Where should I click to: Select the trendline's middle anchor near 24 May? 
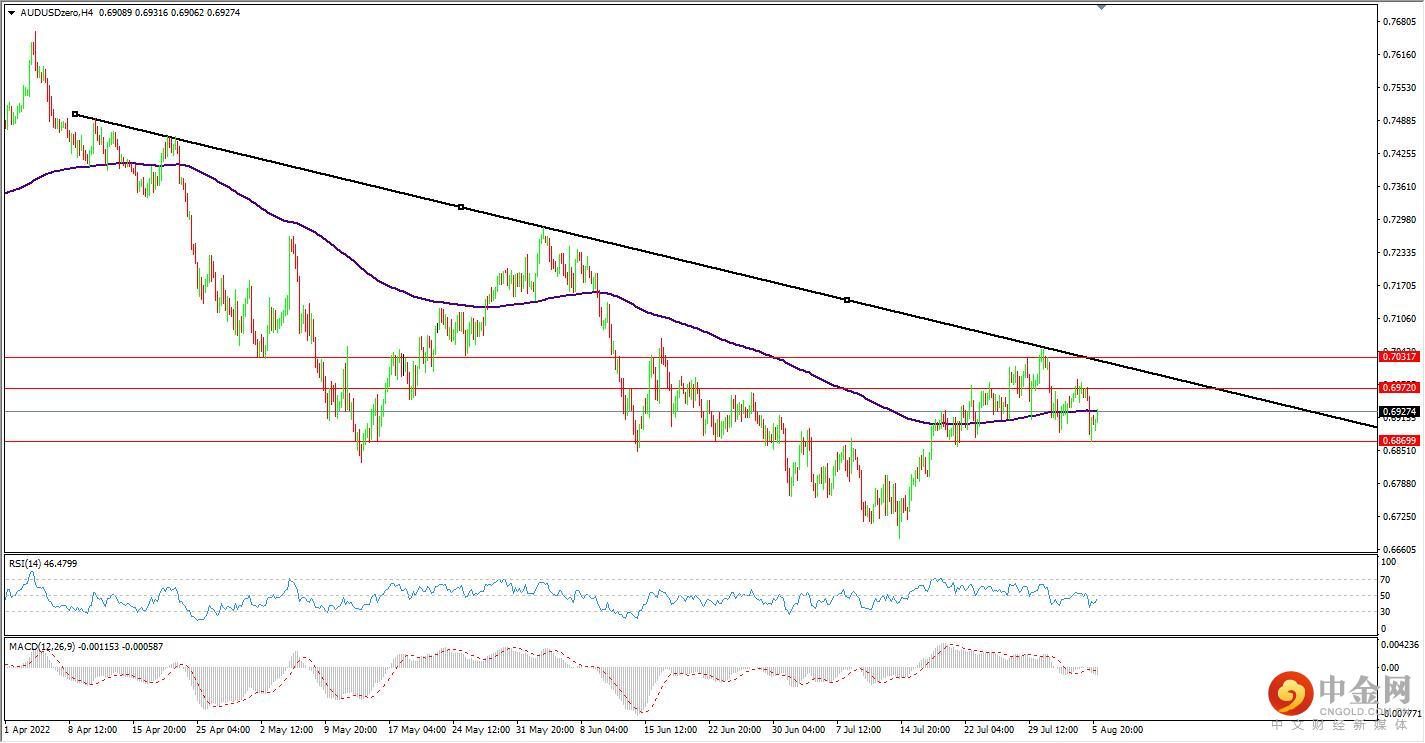pyautogui.click(x=460, y=207)
